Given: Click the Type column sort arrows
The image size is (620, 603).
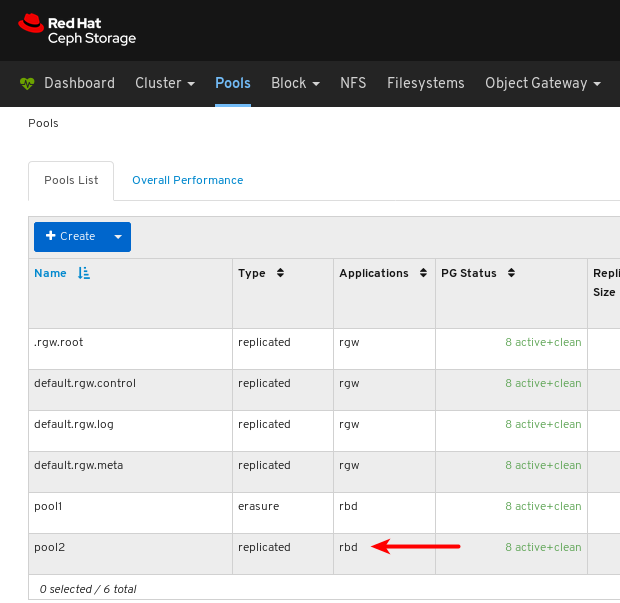Looking at the screenshot, I should [280, 273].
